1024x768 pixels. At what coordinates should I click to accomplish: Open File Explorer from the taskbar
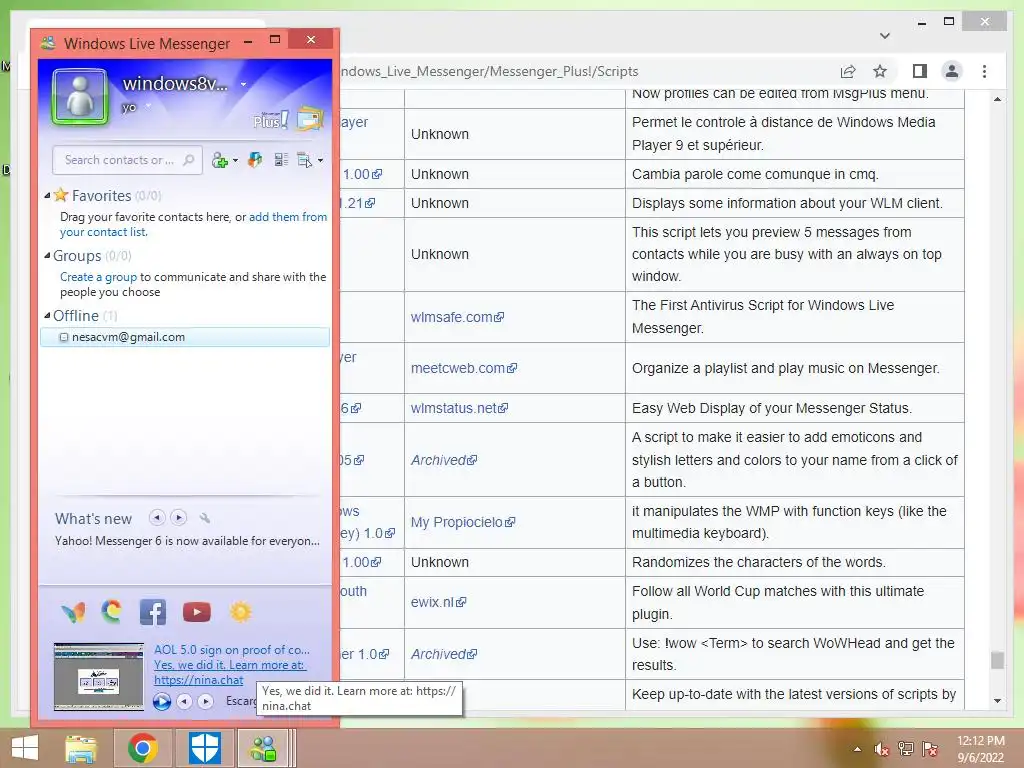point(80,748)
